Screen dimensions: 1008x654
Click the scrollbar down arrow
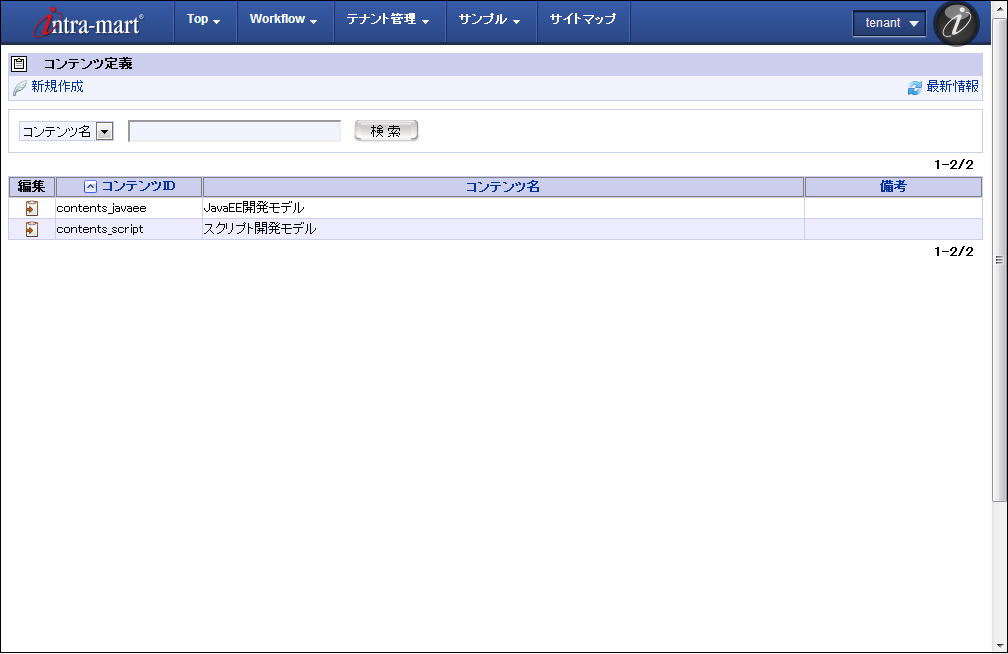tap(999, 646)
